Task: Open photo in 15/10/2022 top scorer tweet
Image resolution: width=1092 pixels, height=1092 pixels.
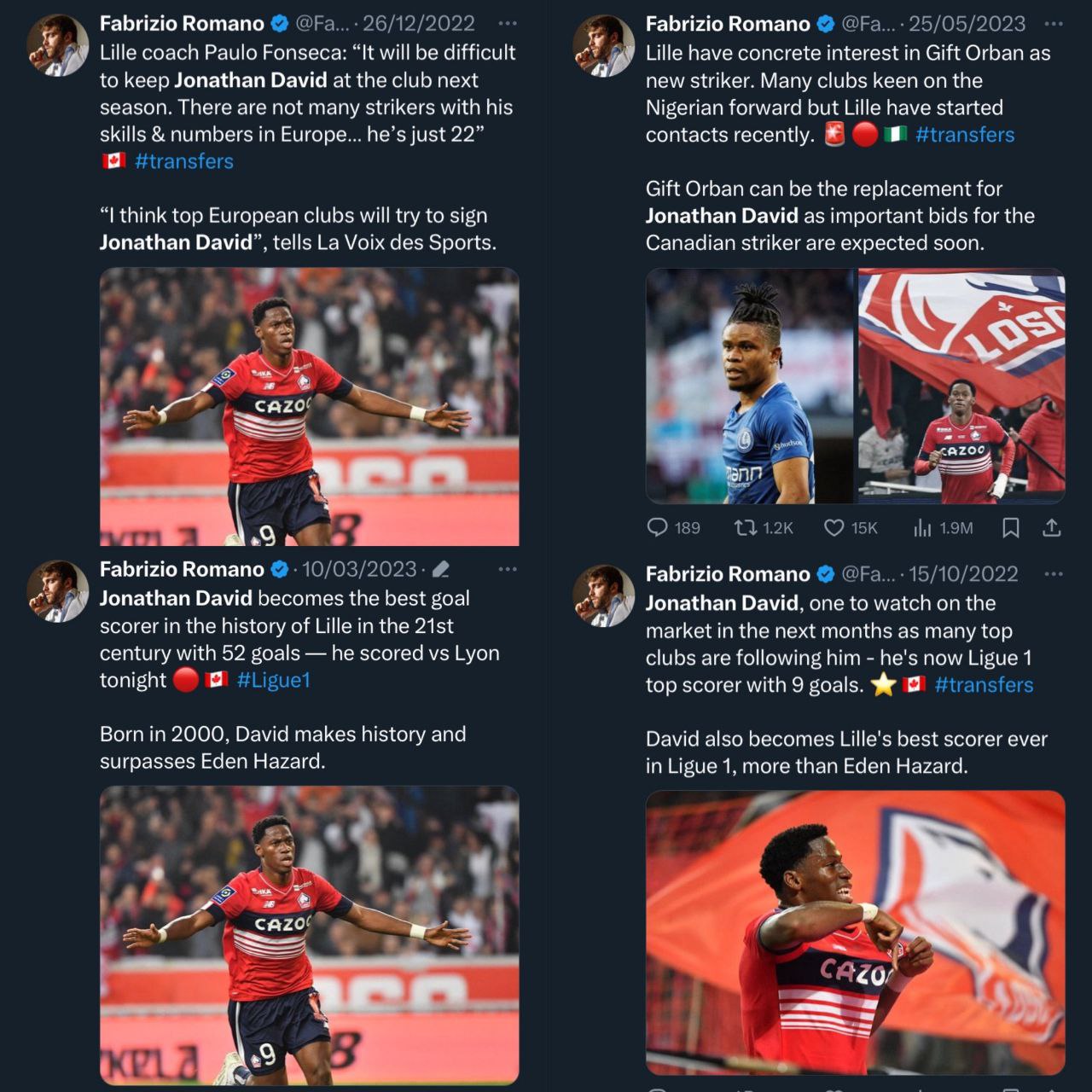Action: [856, 932]
